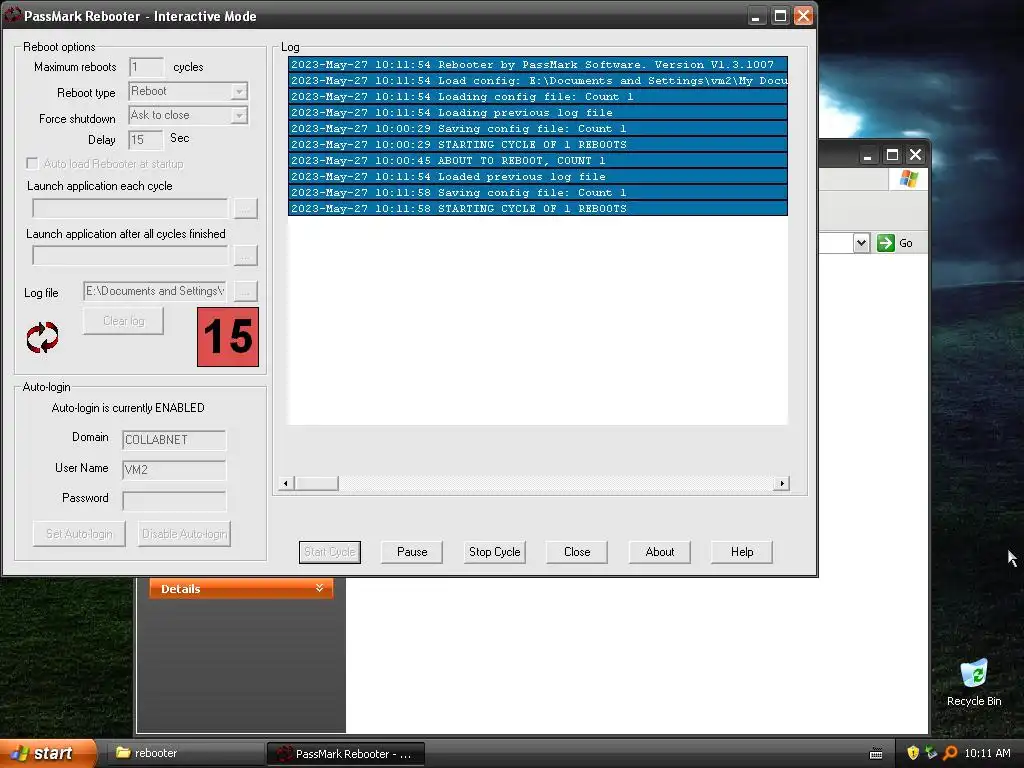1024x768 pixels.
Task: Click the log scrollbar right arrow
Action: 782,483
